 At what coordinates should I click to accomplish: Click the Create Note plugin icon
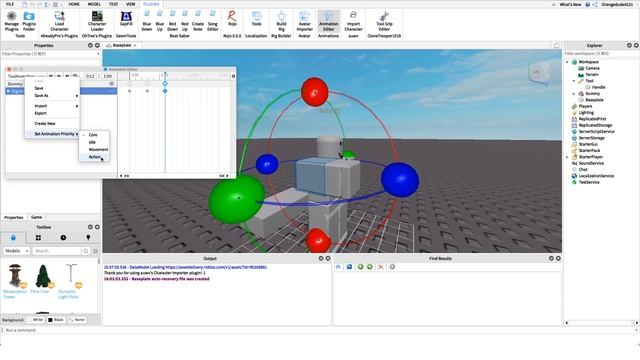(198, 21)
